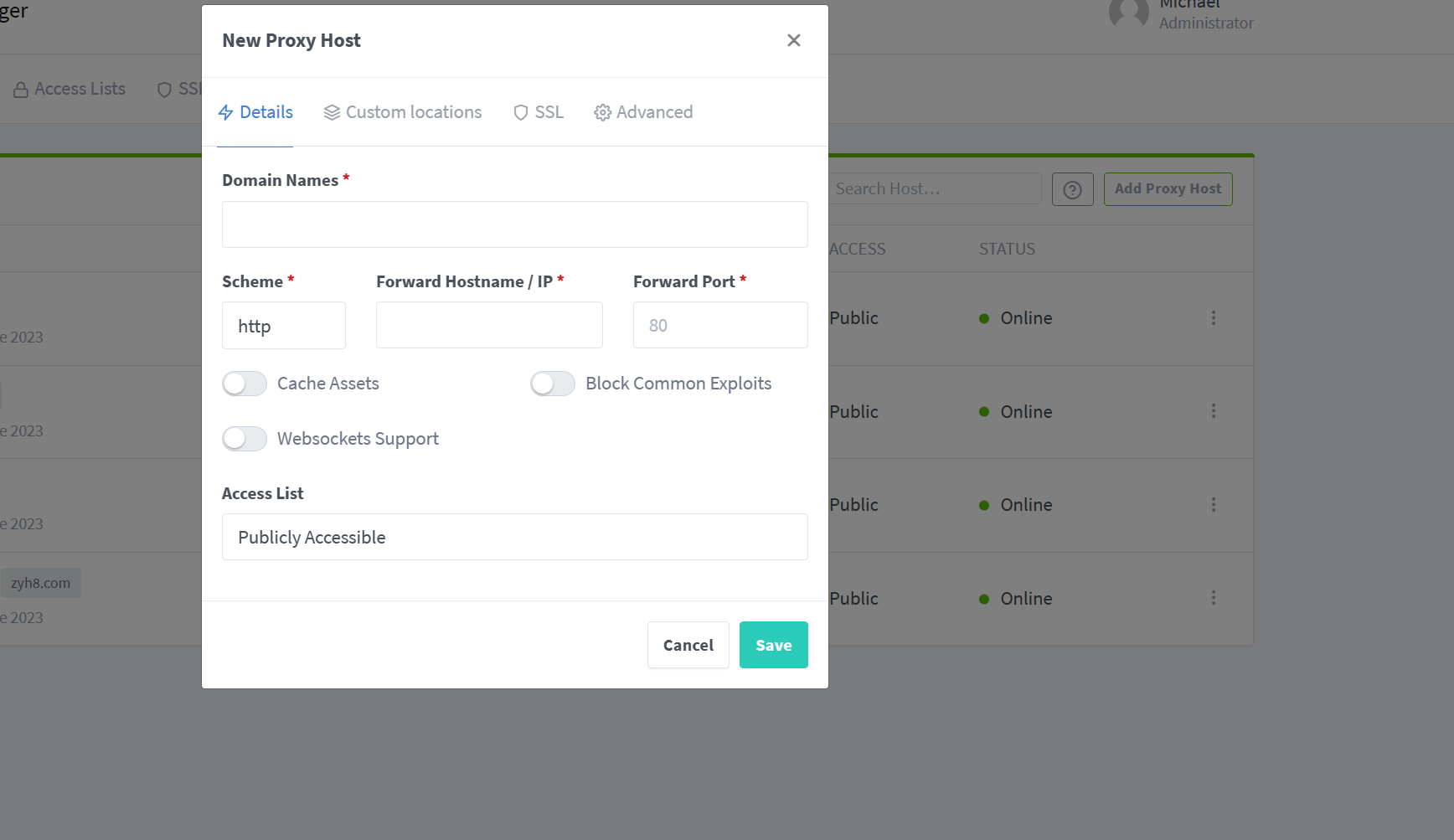Screen dimensions: 1454x840
Task: Select the Details tab
Action: 255,112
